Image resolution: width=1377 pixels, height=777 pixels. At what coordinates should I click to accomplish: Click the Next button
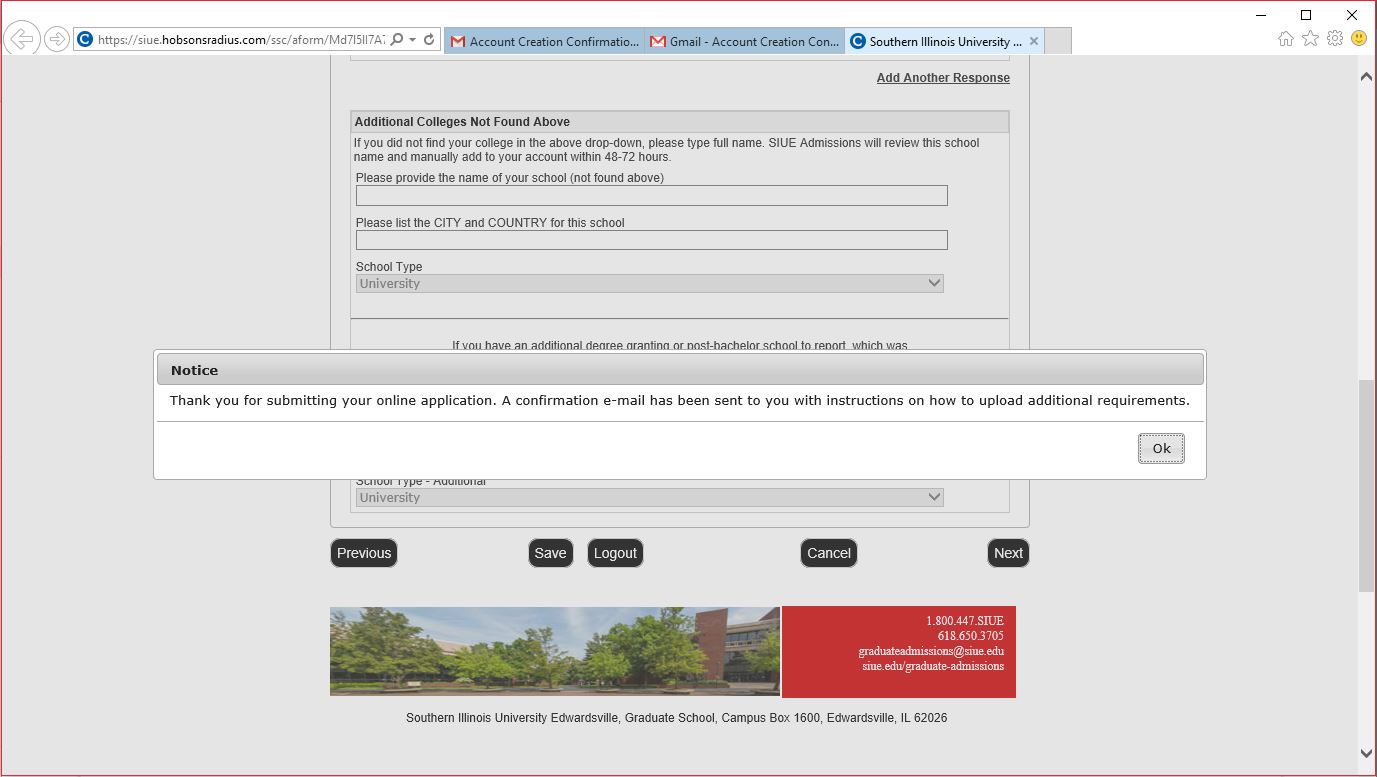click(x=1008, y=553)
